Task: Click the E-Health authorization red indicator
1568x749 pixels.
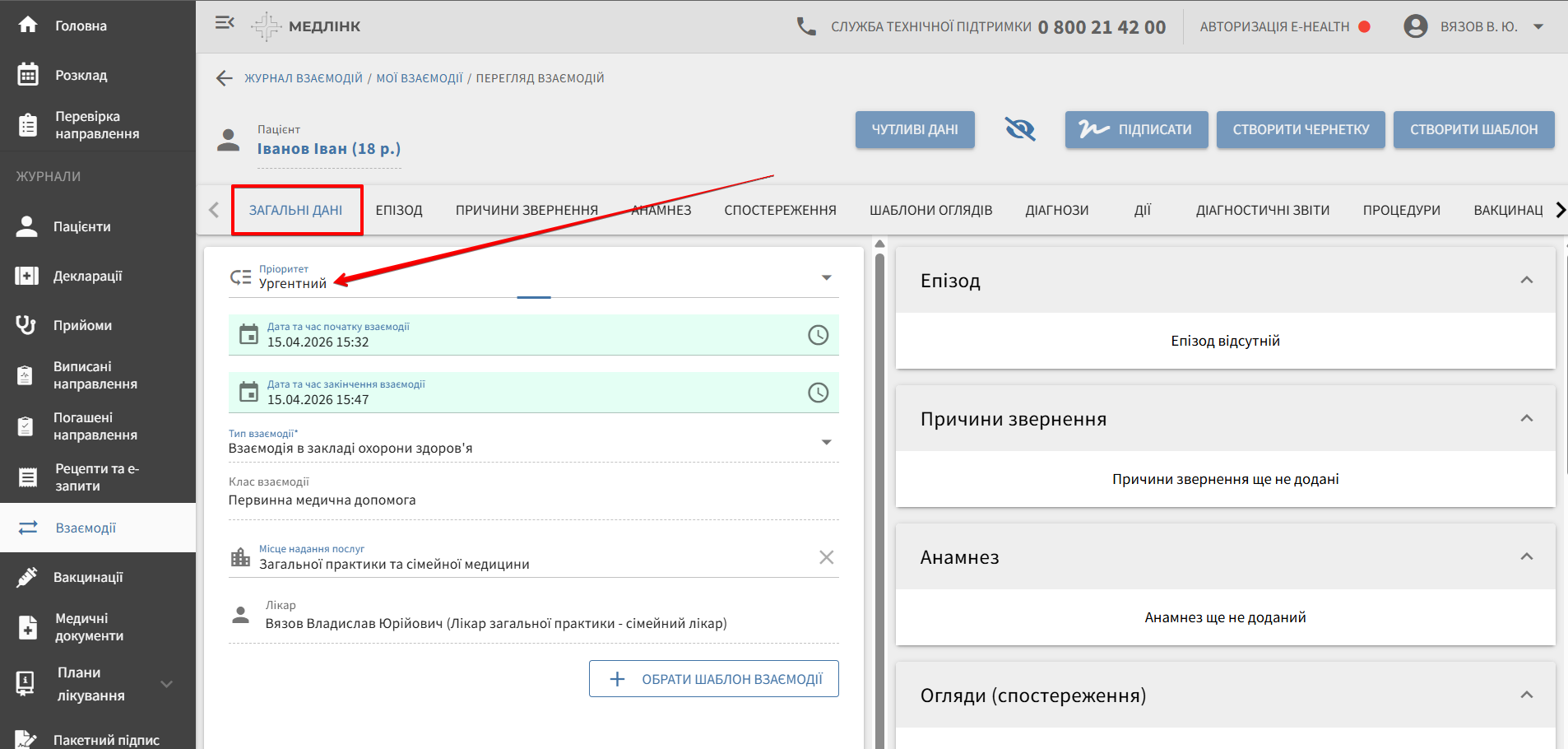Action: click(x=1364, y=26)
